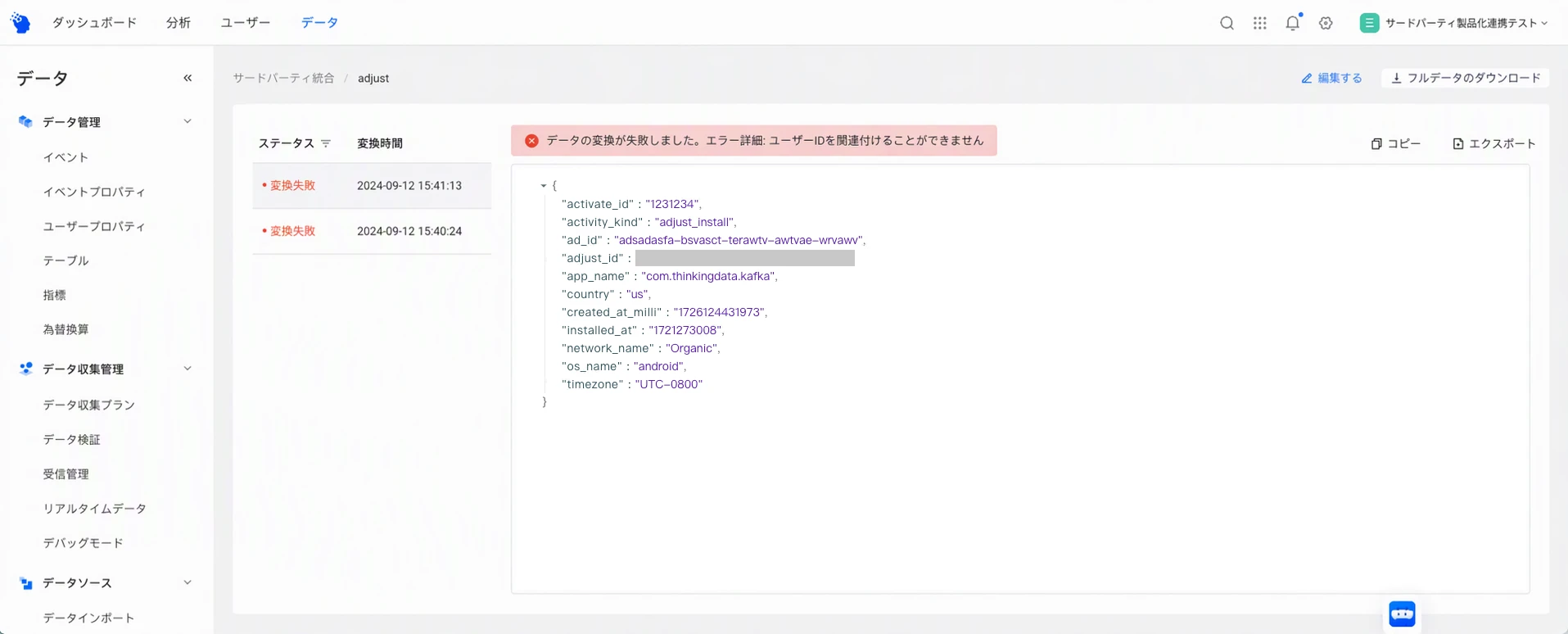
Task: Click the データ管理 section icon
Action: (25, 122)
